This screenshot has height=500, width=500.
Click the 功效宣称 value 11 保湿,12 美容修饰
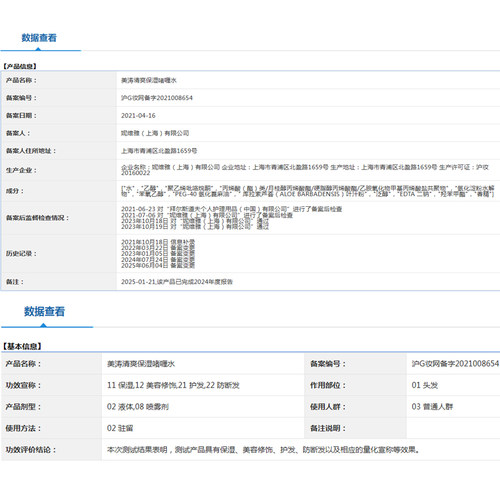pos(173,385)
